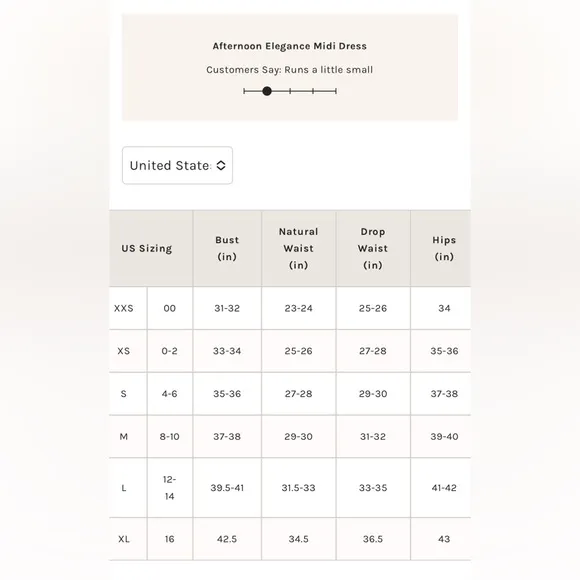The height and width of the screenshot is (580, 580).
Task: Click the M size row label
Action: coord(124,436)
